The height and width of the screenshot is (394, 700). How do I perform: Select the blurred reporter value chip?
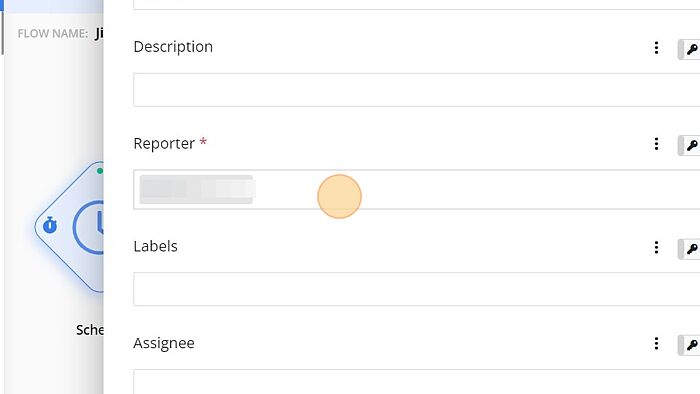(x=196, y=189)
